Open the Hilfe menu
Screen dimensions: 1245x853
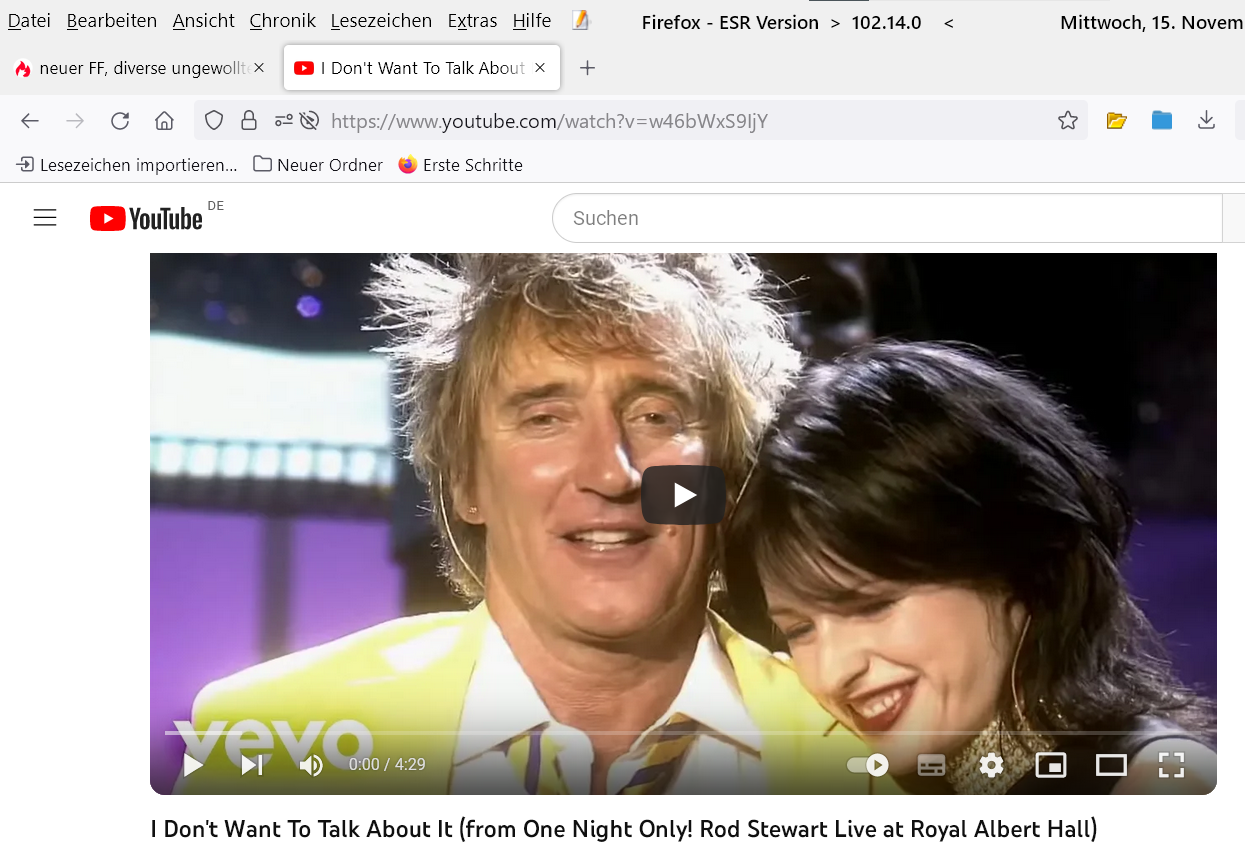(531, 21)
